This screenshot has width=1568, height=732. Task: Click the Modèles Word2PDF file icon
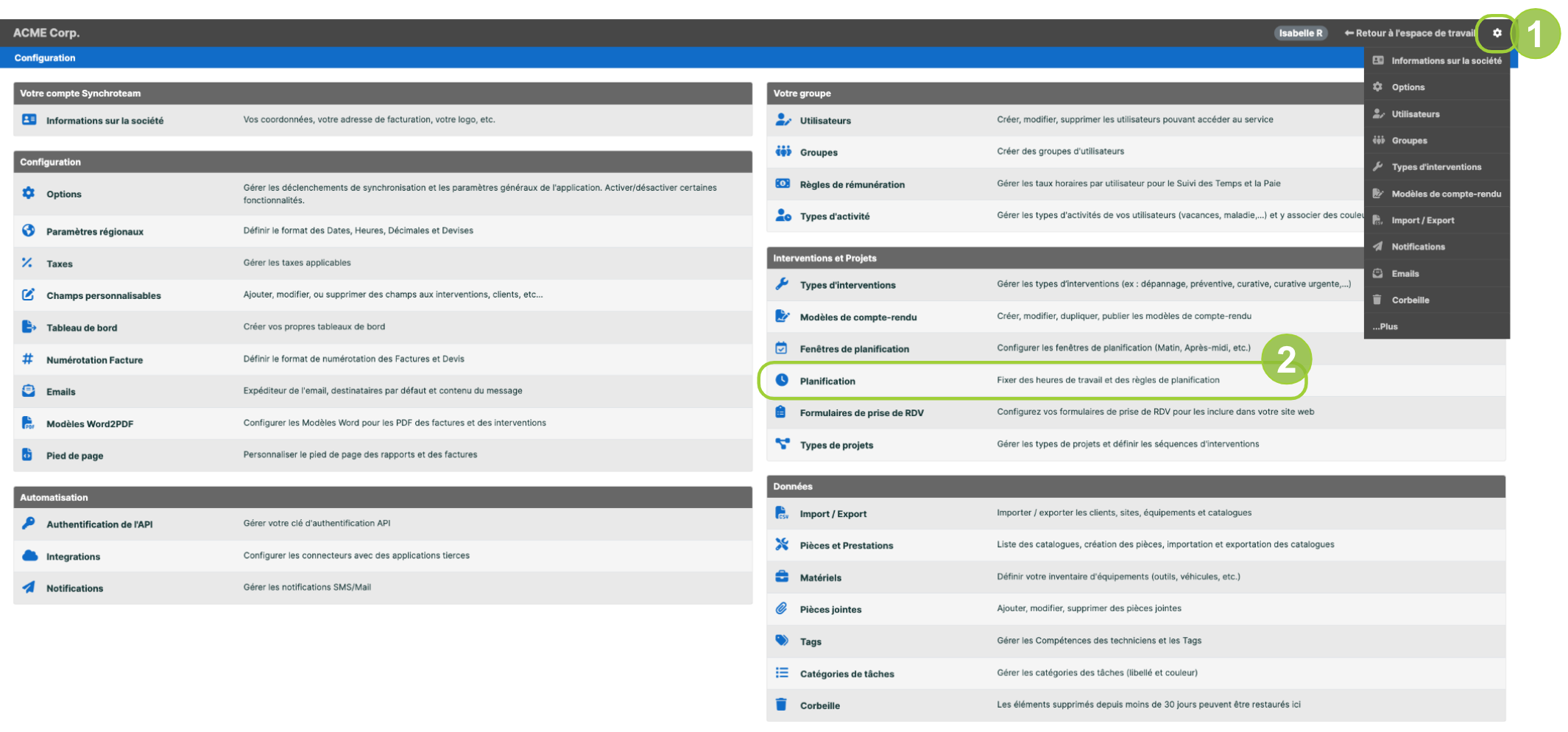pos(28,423)
